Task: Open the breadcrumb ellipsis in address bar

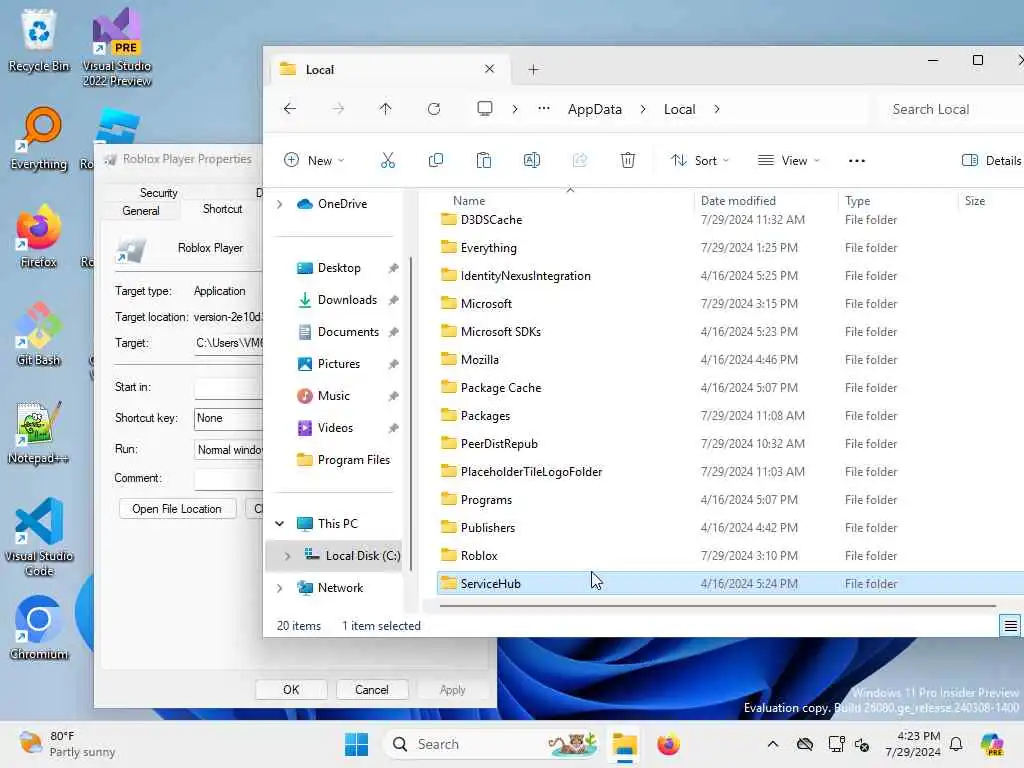Action: pyautogui.click(x=543, y=109)
